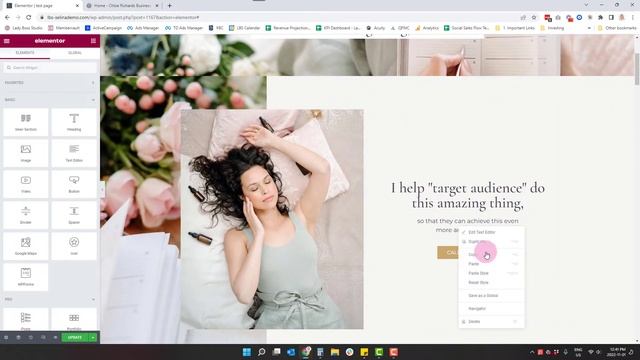Collapse the Elementor panel with side handle
This screenshot has width=640, height=360.
(102, 189)
